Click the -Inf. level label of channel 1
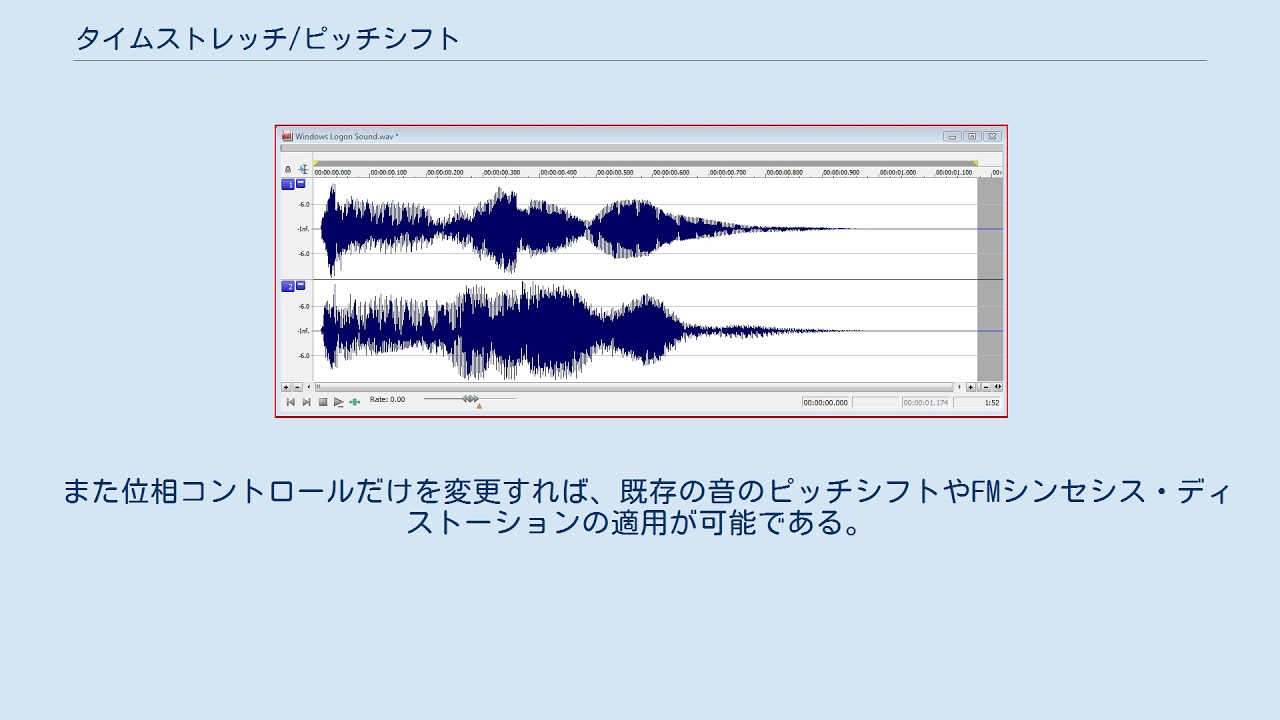This screenshot has width=1280, height=720. point(302,229)
